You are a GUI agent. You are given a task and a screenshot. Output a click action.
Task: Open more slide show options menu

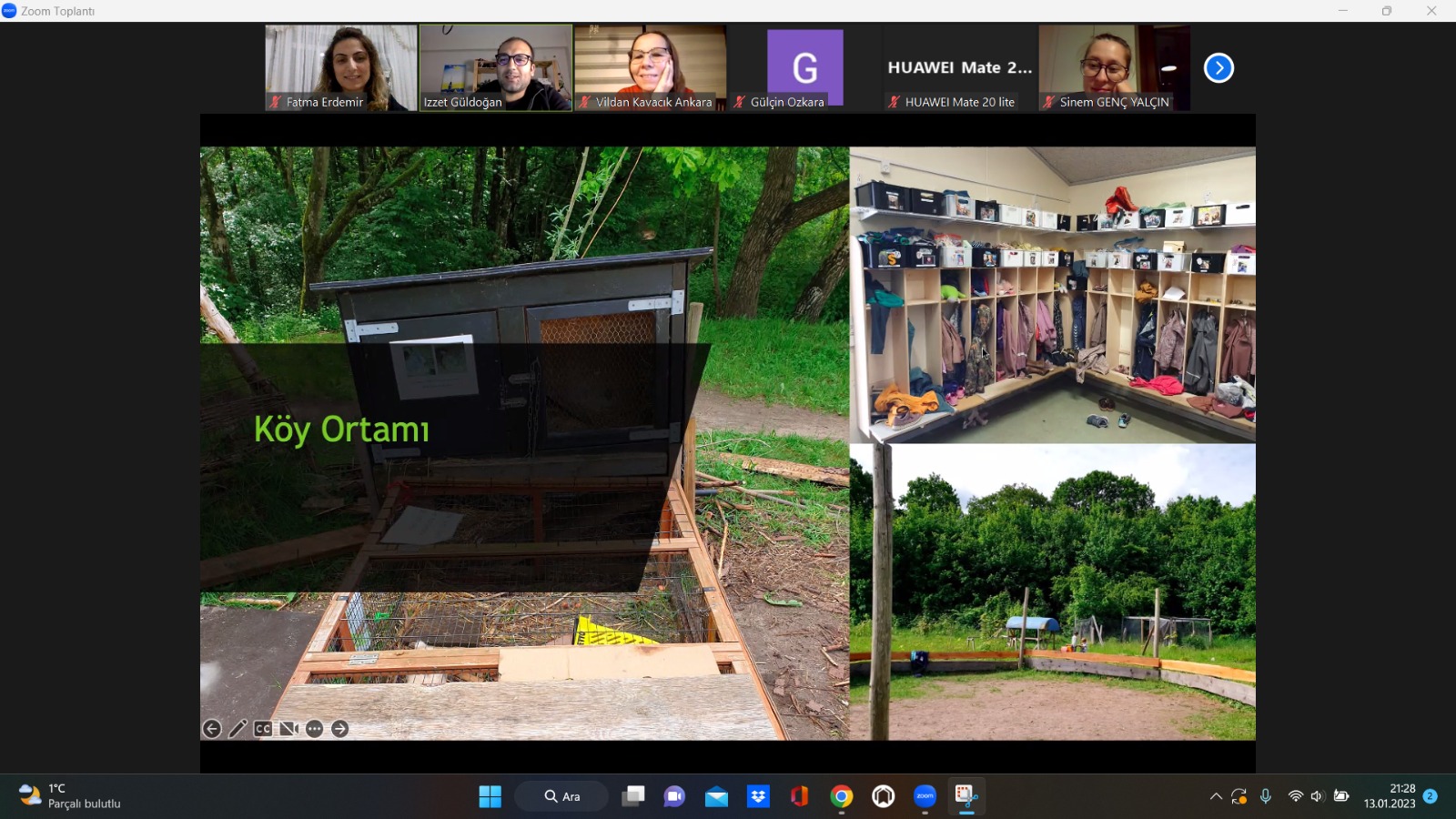click(x=314, y=729)
